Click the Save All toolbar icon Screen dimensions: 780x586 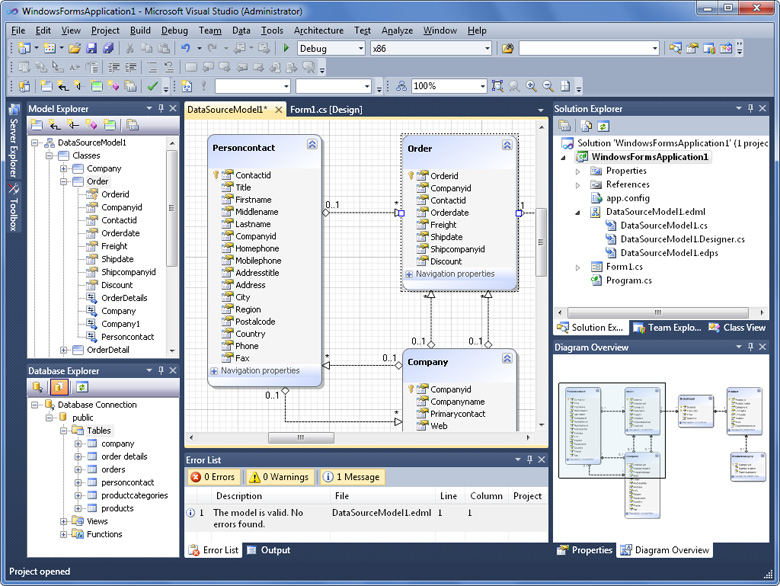click(108, 48)
